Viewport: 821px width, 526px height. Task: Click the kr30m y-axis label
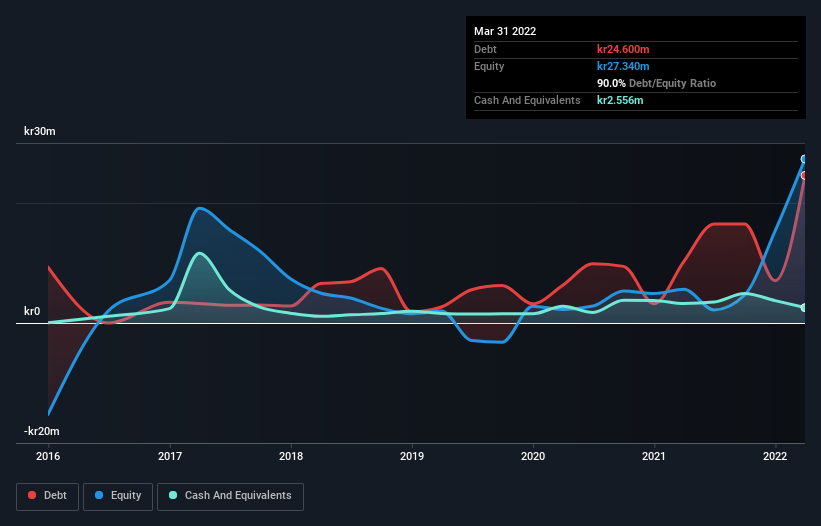(40, 131)
